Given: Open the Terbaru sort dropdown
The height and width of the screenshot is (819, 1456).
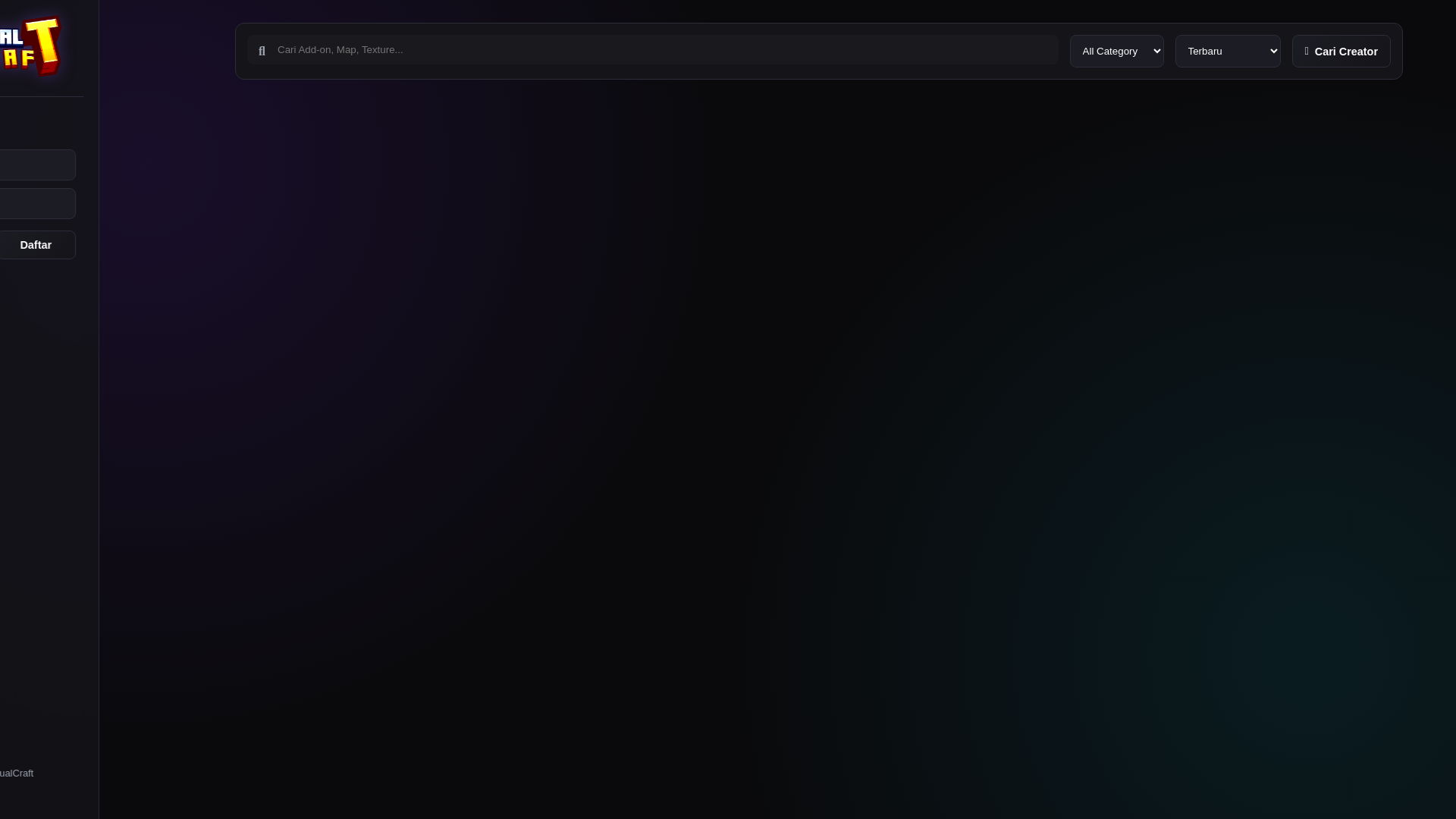Looking at the screenshot, I should pyautogui.click(x=1228, y=52).
